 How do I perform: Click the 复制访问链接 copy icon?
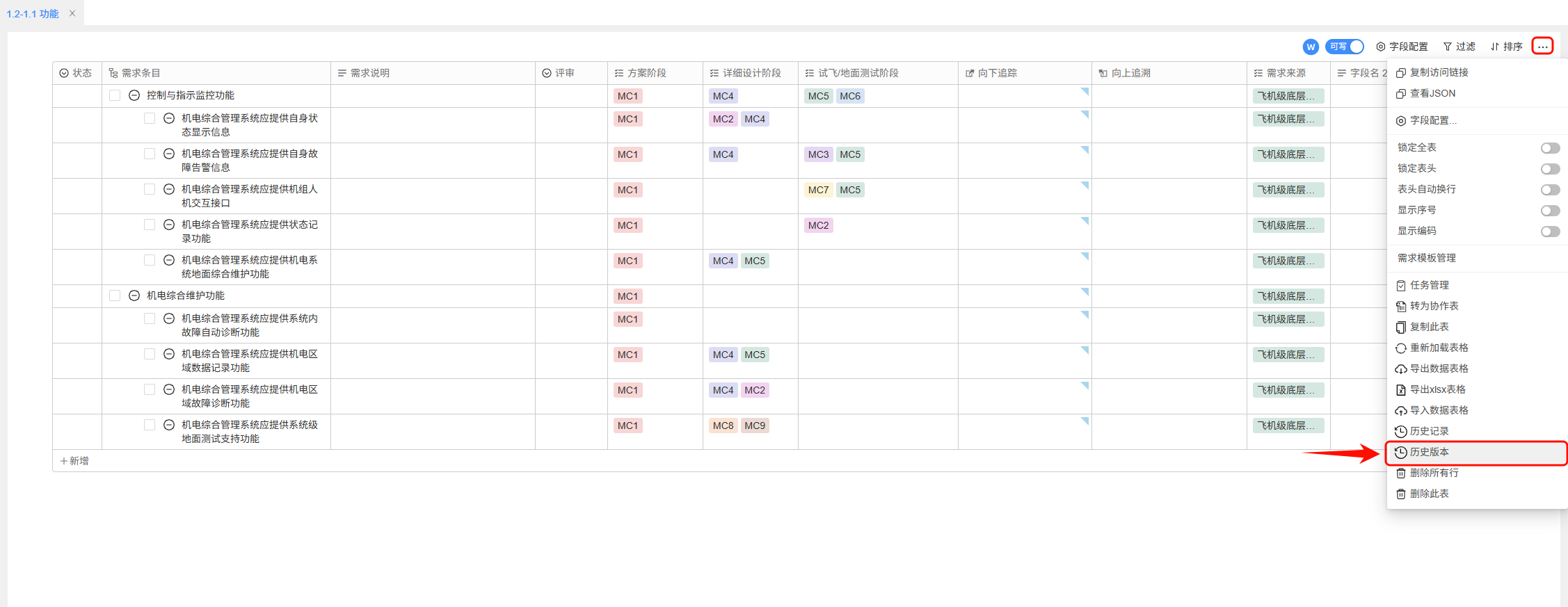[1401, 73]
